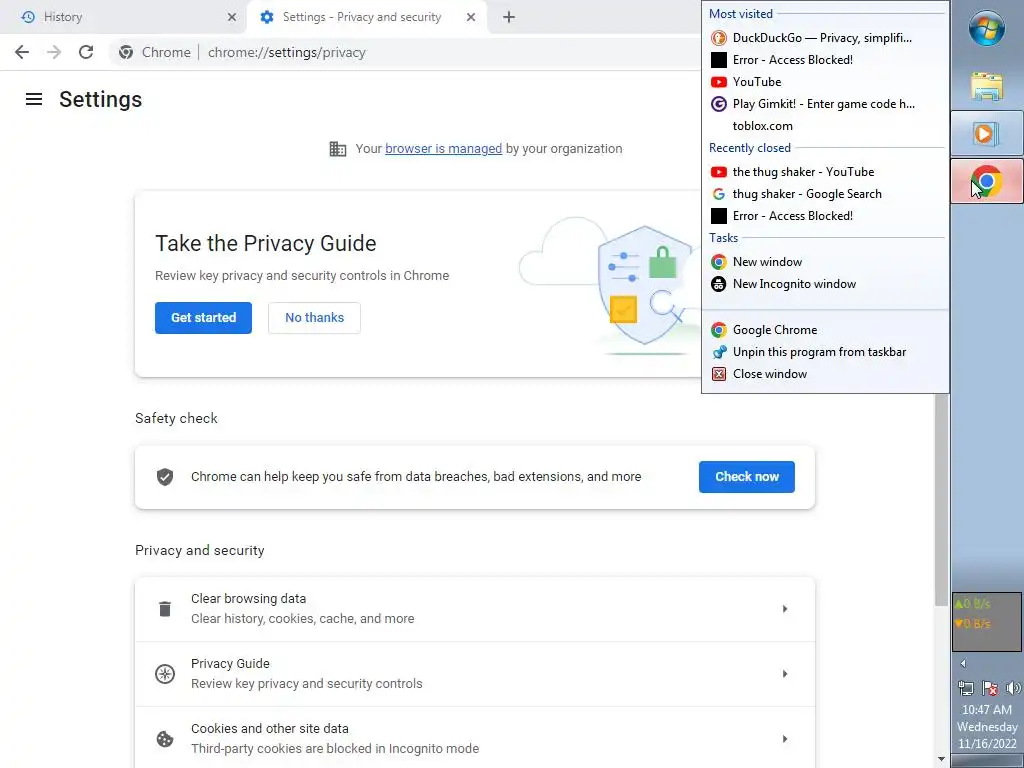Open the browser is managed link

coord(443,148)
